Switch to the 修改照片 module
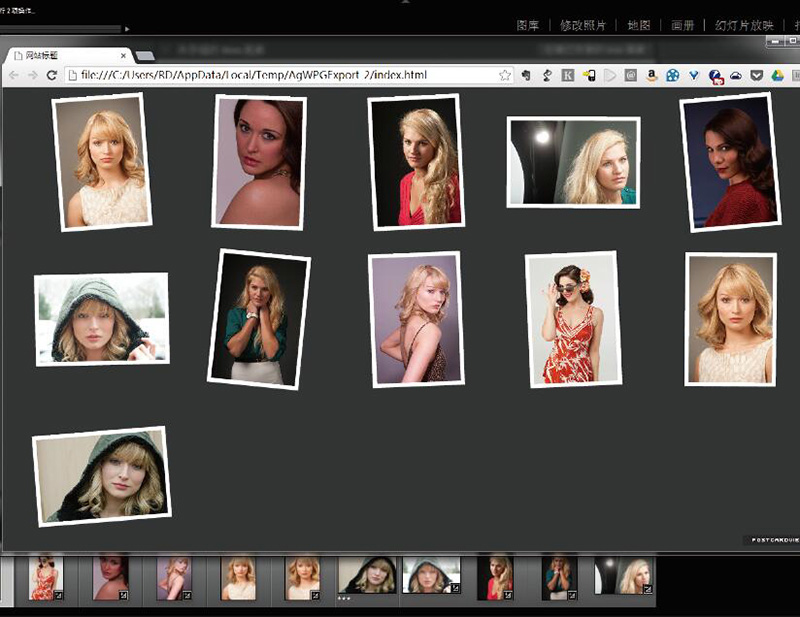The height and width of the screenshot is (617, 800). pos(581,25)
